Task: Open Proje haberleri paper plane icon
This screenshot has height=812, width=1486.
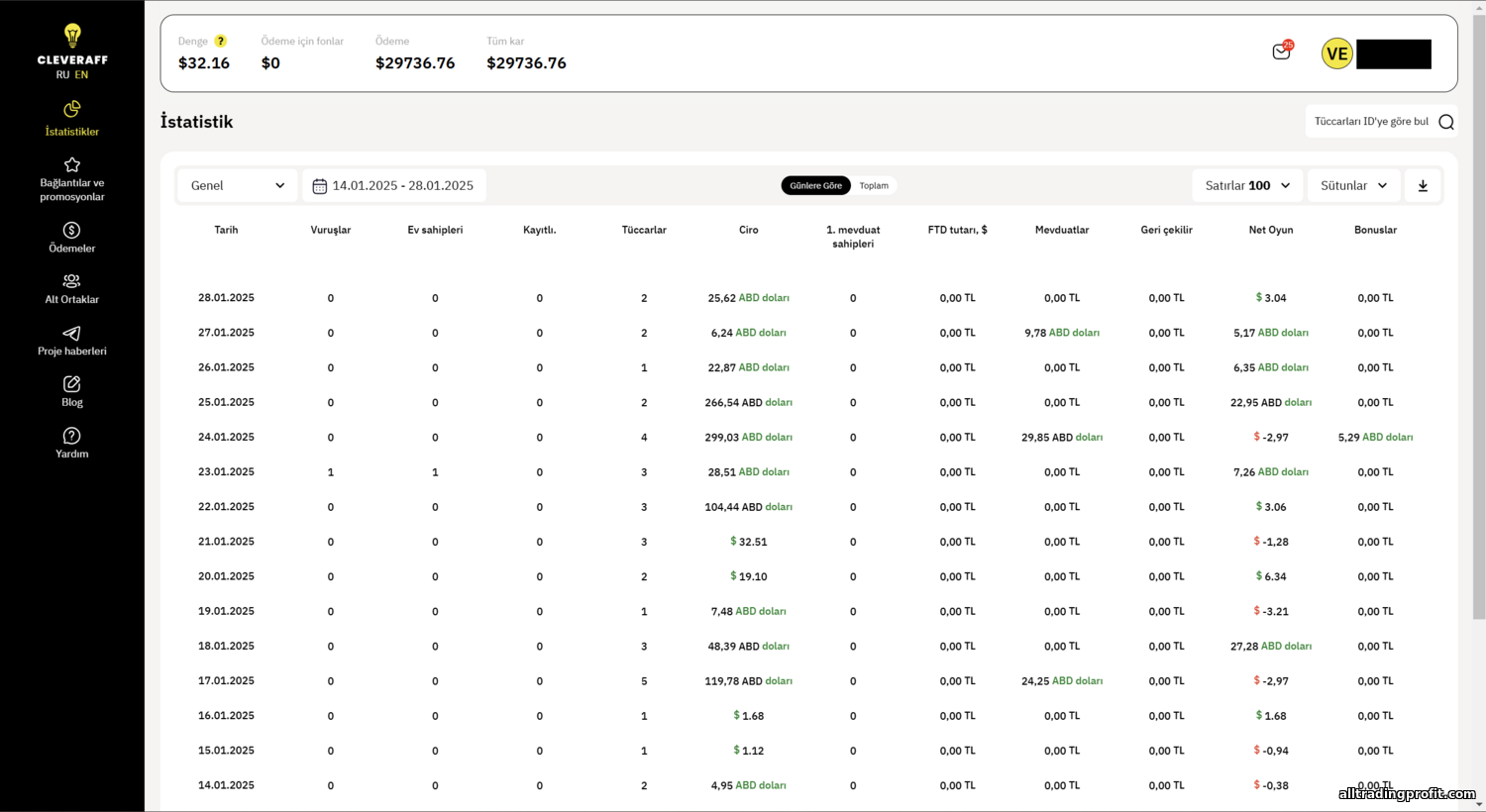Action: (x=71, y=333)
